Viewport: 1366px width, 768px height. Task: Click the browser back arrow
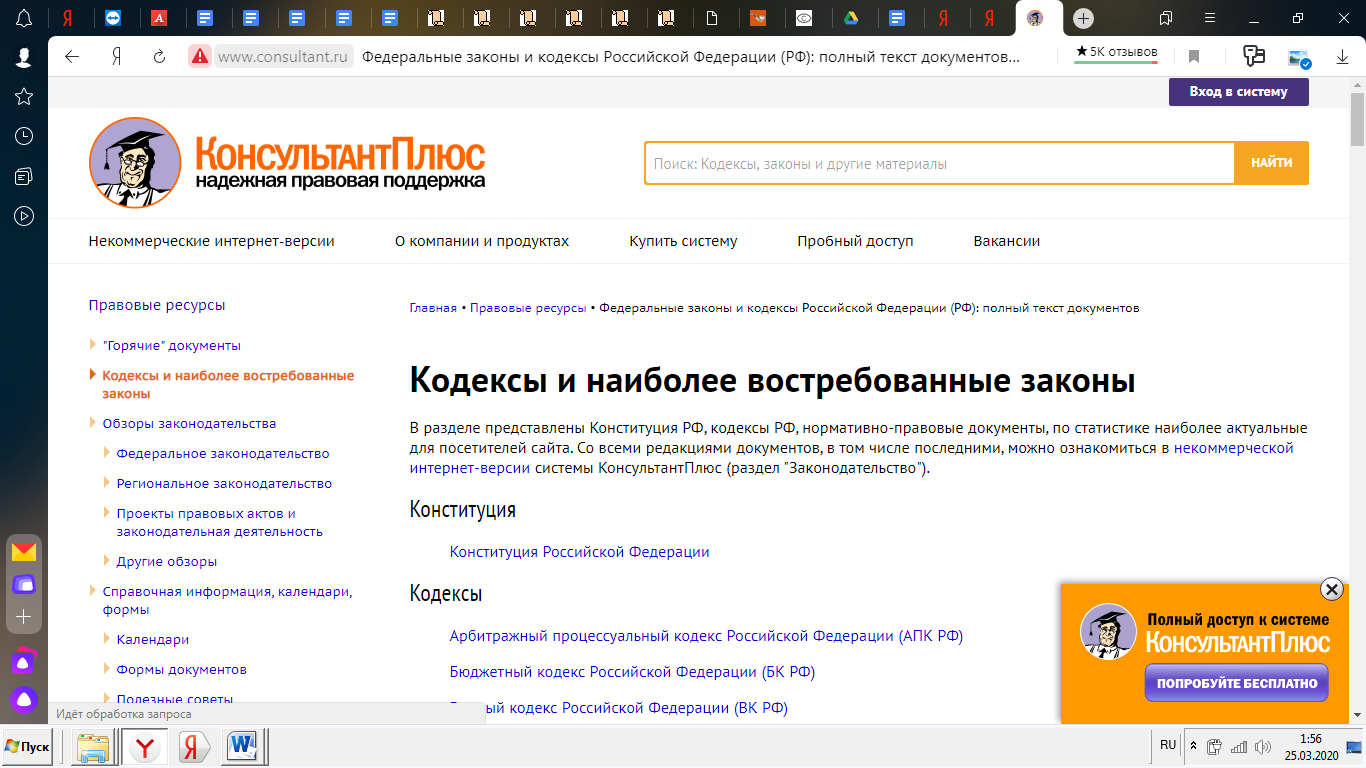tap(72, 57)
